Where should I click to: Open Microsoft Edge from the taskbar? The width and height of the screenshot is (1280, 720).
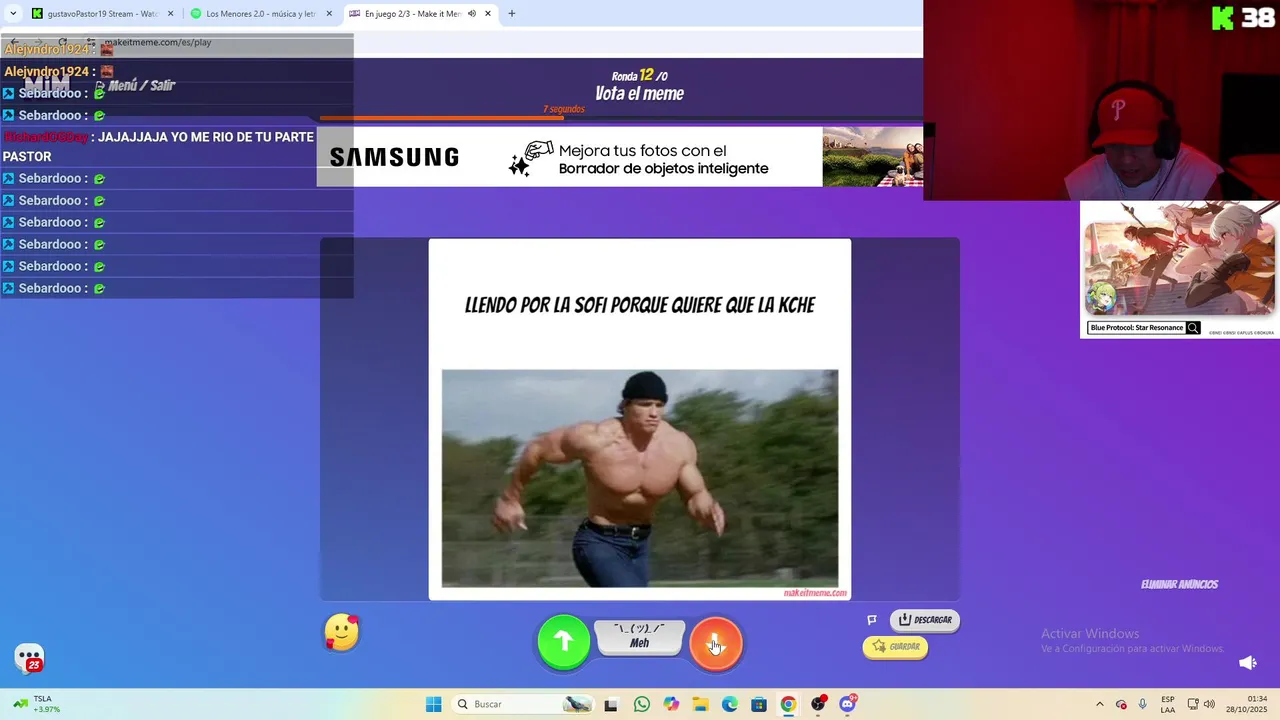pos(730,704)
